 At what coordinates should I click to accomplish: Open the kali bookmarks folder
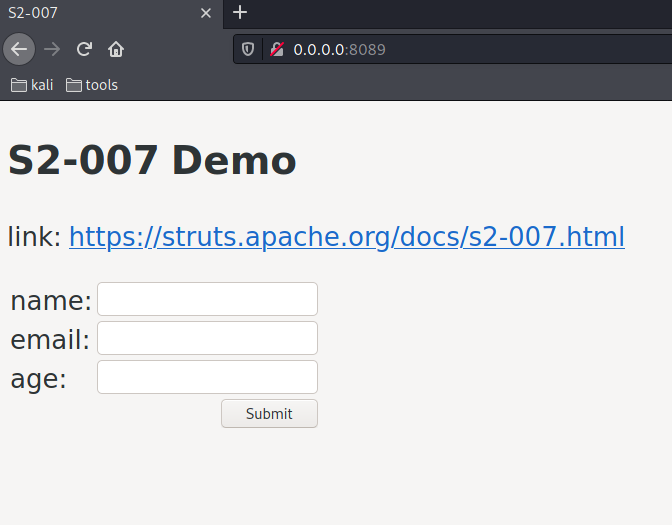point(32,85)
